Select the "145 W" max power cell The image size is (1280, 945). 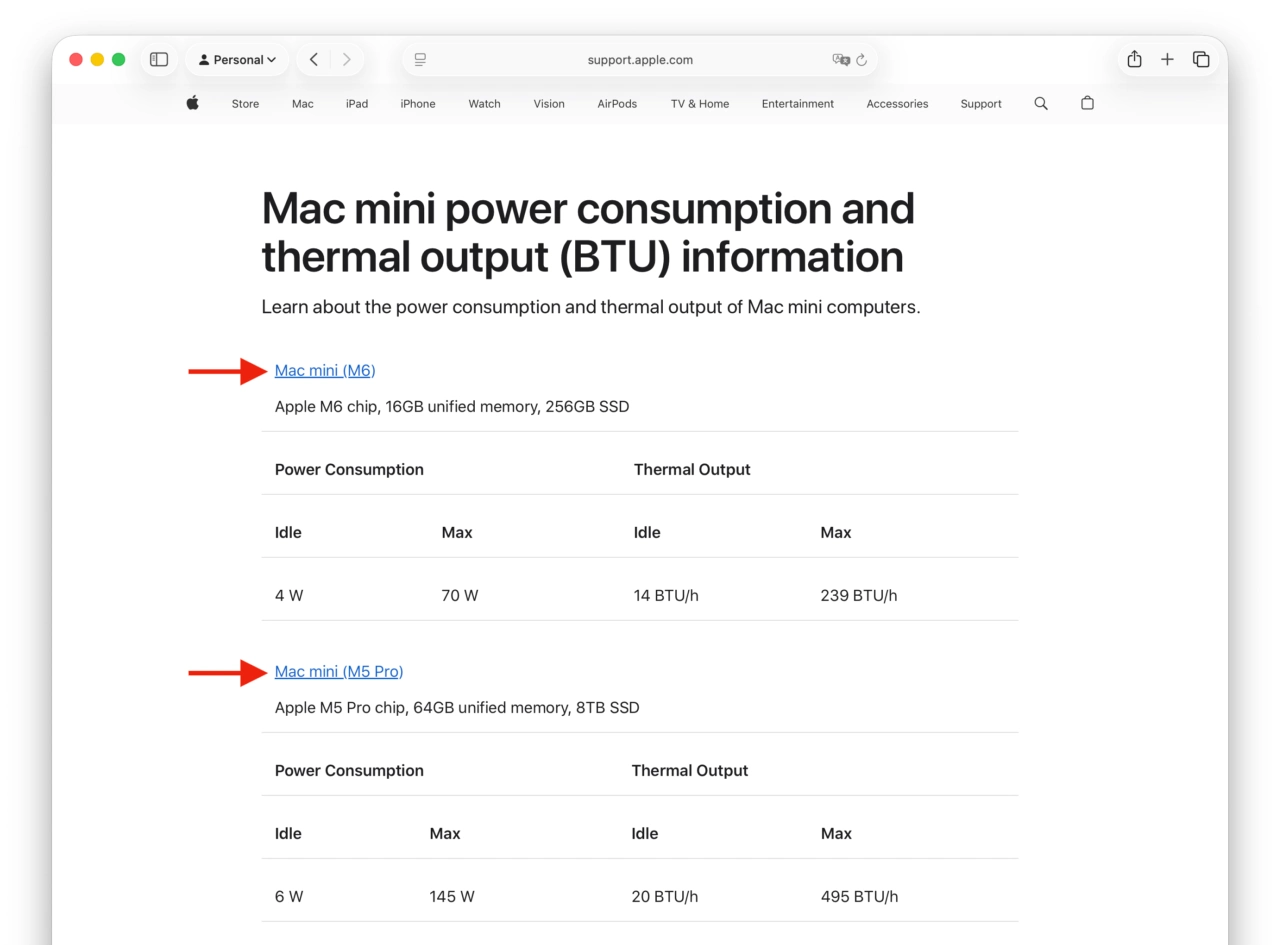[x=452, y=897]
